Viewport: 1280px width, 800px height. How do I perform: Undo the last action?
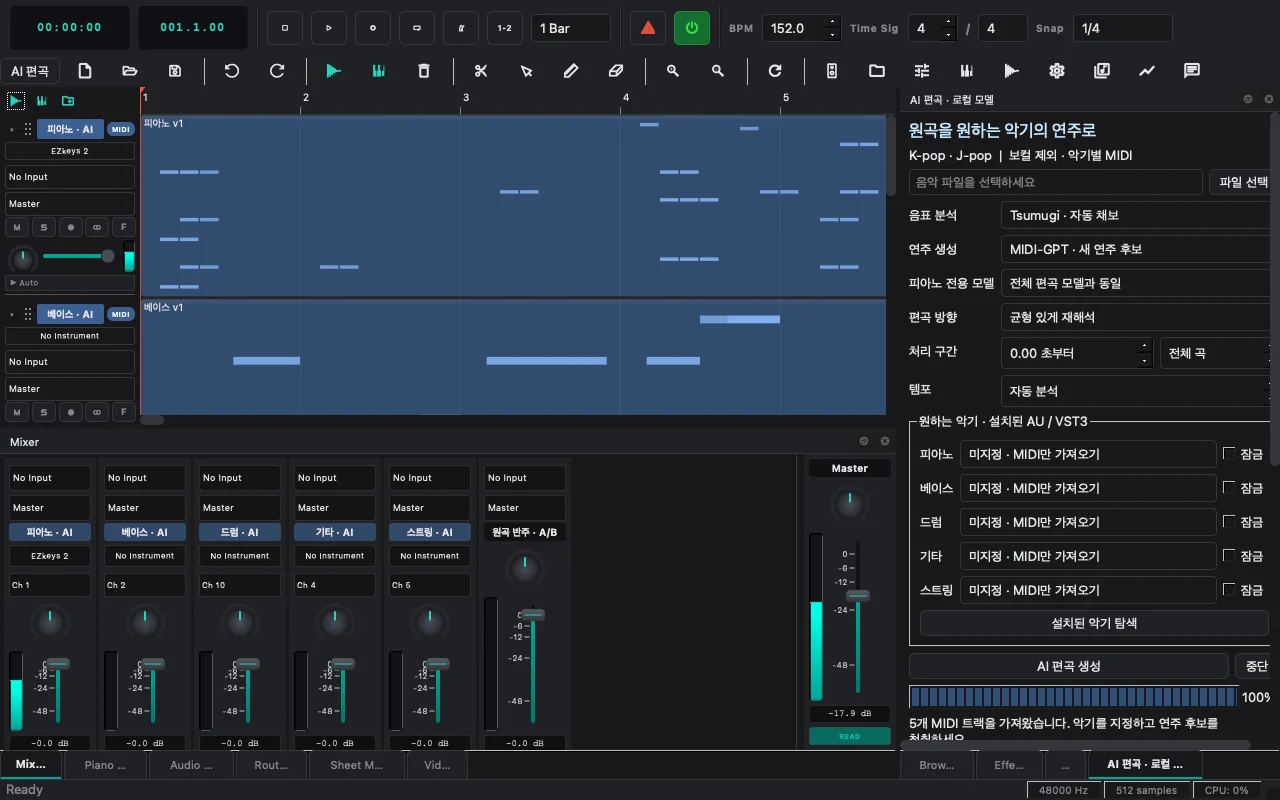tap(232, 71)
